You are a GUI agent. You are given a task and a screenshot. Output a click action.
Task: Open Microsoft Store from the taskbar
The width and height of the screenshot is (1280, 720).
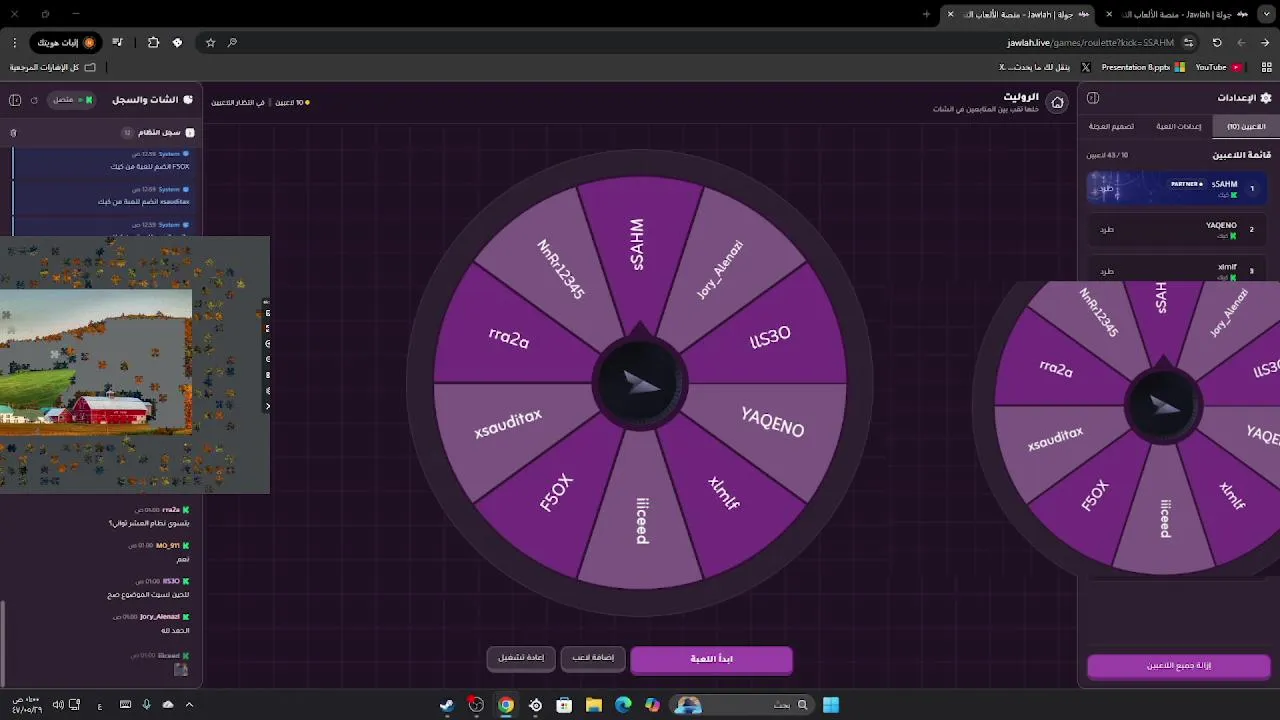pos(564,705)
